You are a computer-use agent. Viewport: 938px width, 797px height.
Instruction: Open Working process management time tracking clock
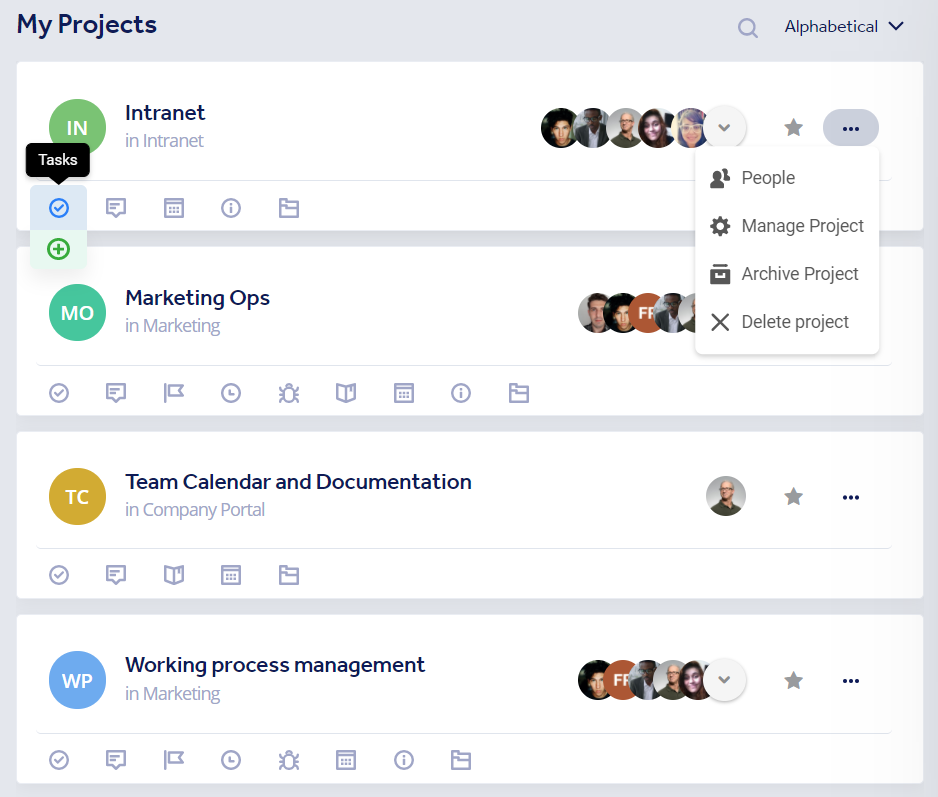tap(231, 760)
